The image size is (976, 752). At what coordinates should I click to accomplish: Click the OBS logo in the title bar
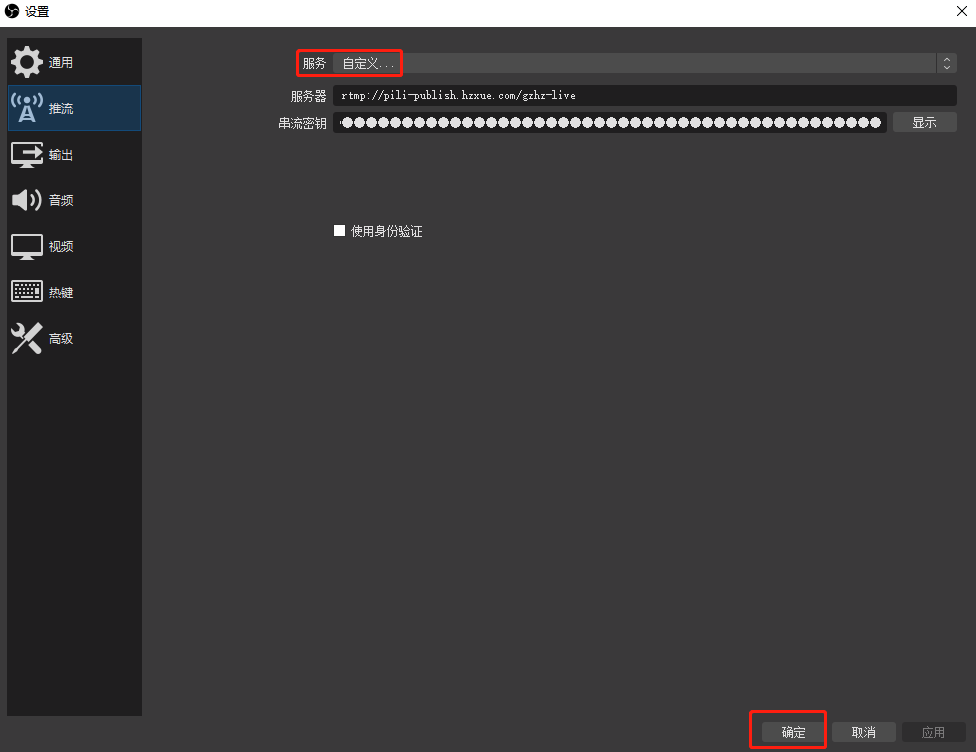12,12
